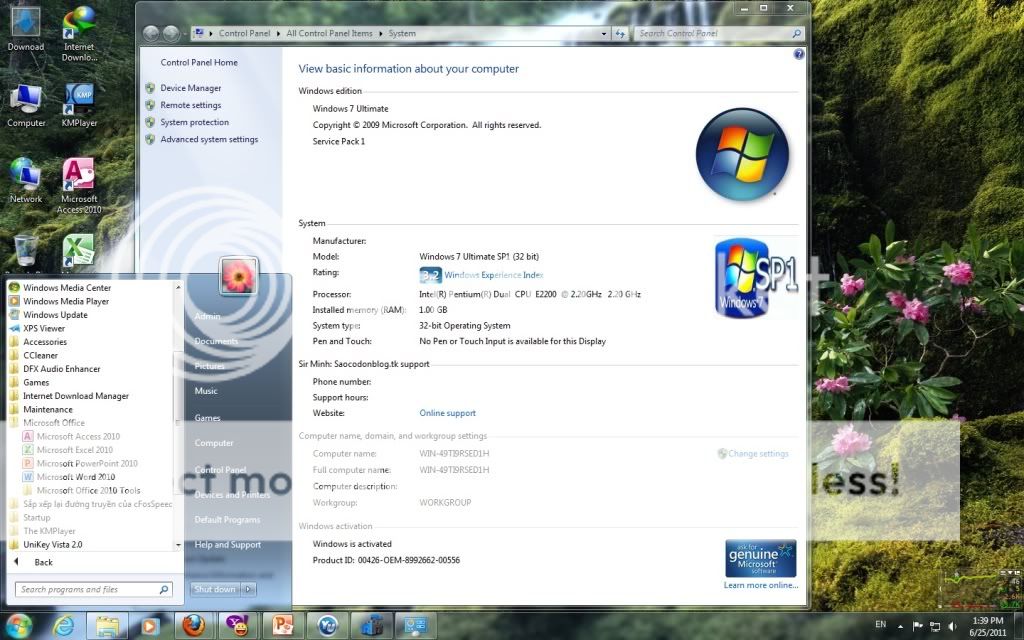Open Windows Media Player taskbar icon

tap(150, 626)
